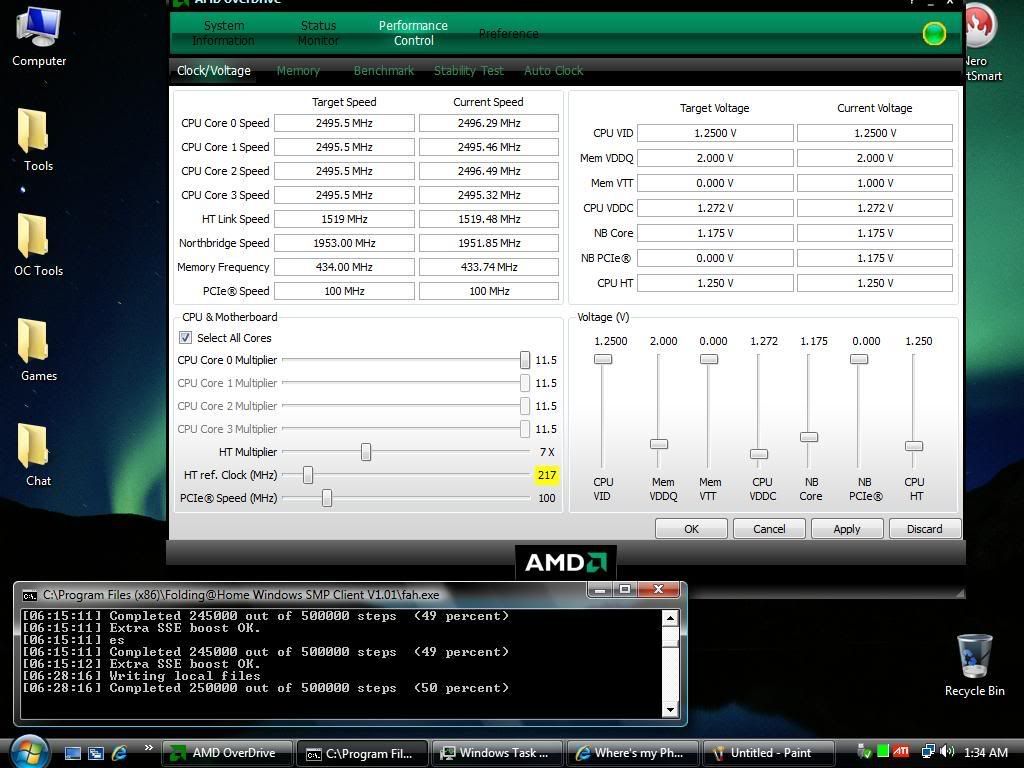Switch to C:\Program Fil... console taskbar button
Viewport: 1024px width, 768px height.
(362, 753)
